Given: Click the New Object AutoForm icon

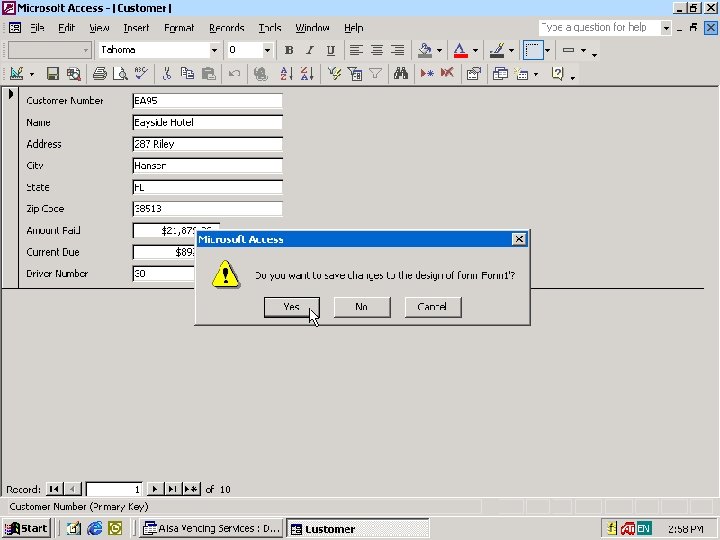Looking at the screenshot, I should coord(522,73).
